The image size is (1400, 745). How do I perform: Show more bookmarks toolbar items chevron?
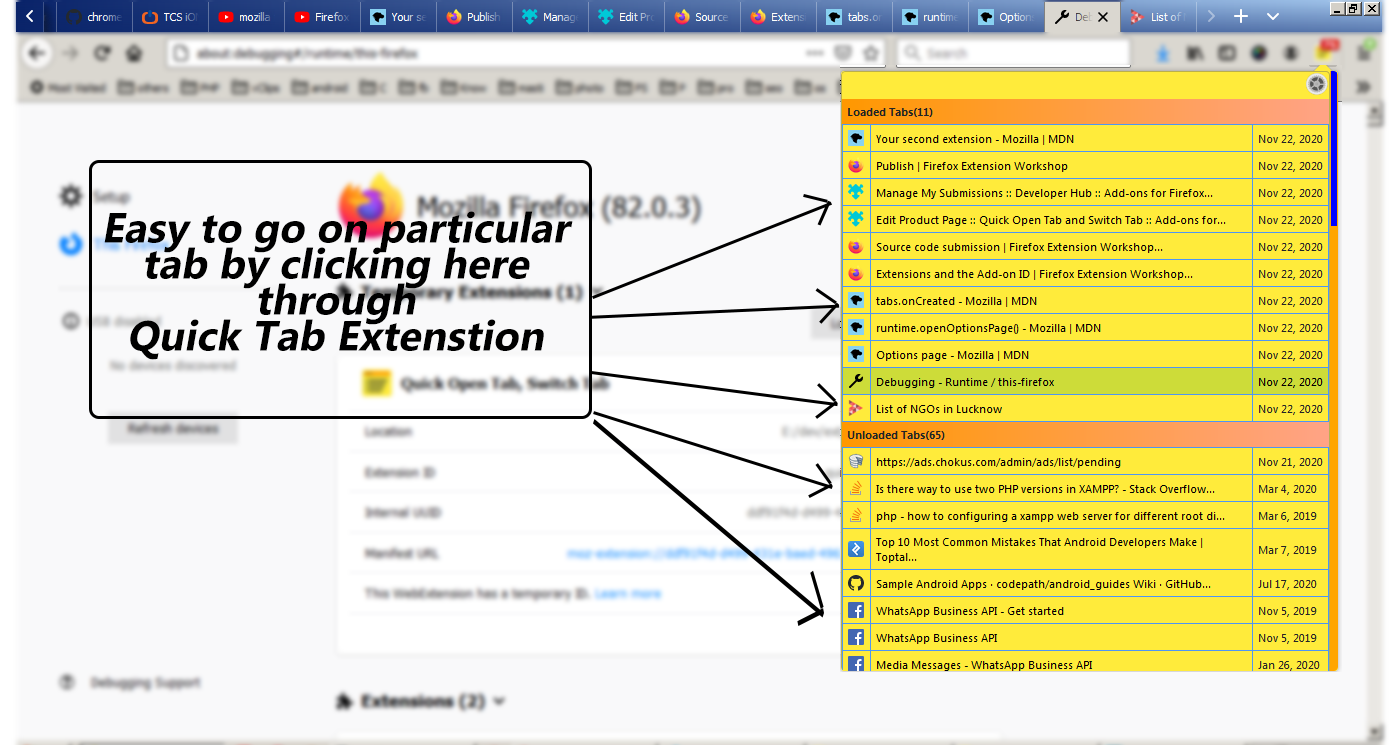[x=1363, y=87]
